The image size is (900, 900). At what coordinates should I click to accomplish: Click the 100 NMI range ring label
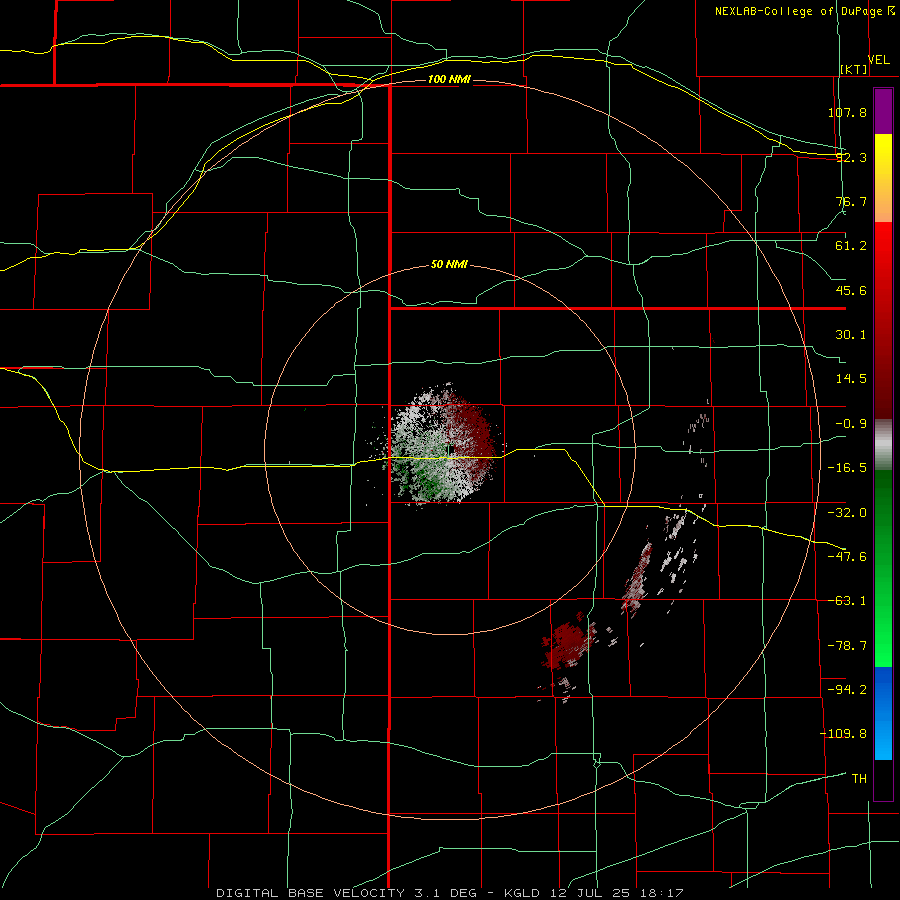449,79
